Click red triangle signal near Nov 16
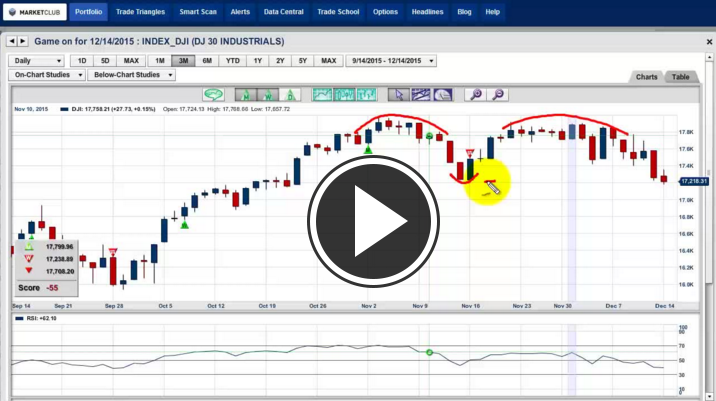Screen dimensions: 716x401 pos(469,153)
